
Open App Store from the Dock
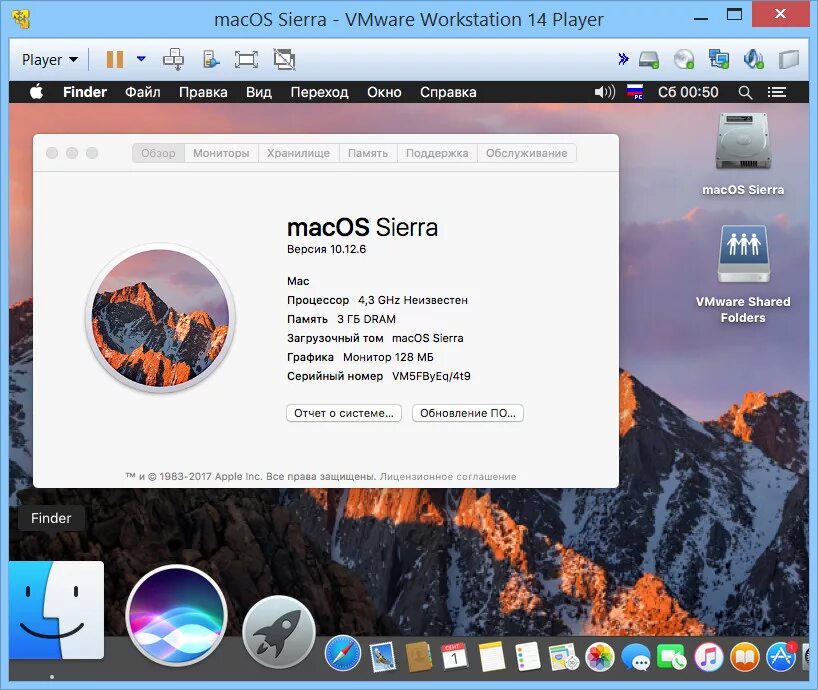click(781, 657)
